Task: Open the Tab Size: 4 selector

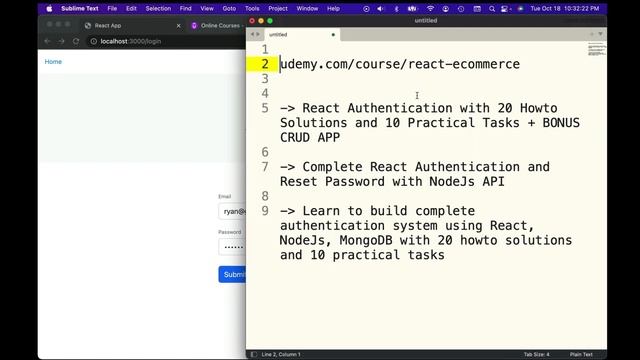Action: pyautogui.click(x=536, y=354)
